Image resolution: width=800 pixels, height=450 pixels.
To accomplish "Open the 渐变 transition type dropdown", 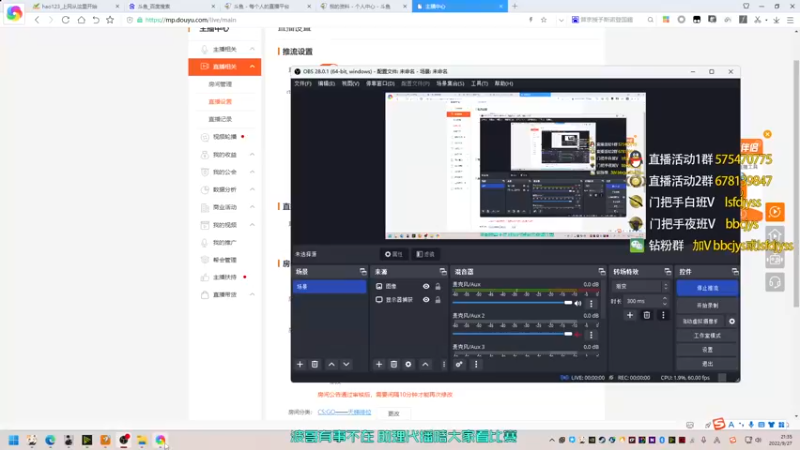I will coord(641,287).
